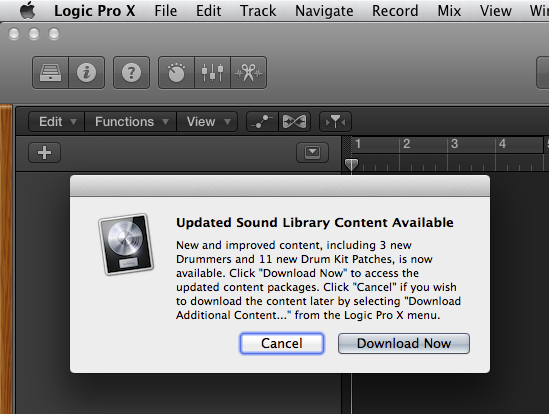Open Editors with the scissors icon

coord(248,73)
